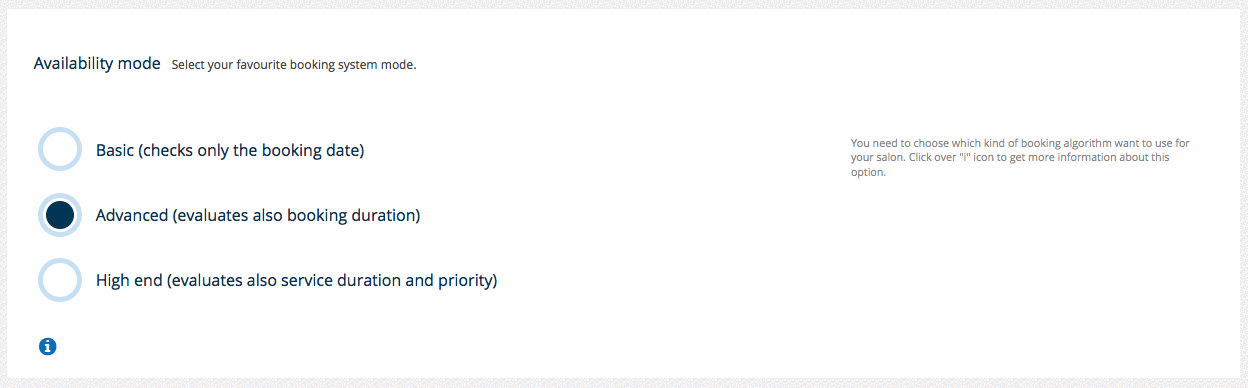Click the empty circle beside Basic
This screenshot has height=388, width=1248.
point(59,150)
